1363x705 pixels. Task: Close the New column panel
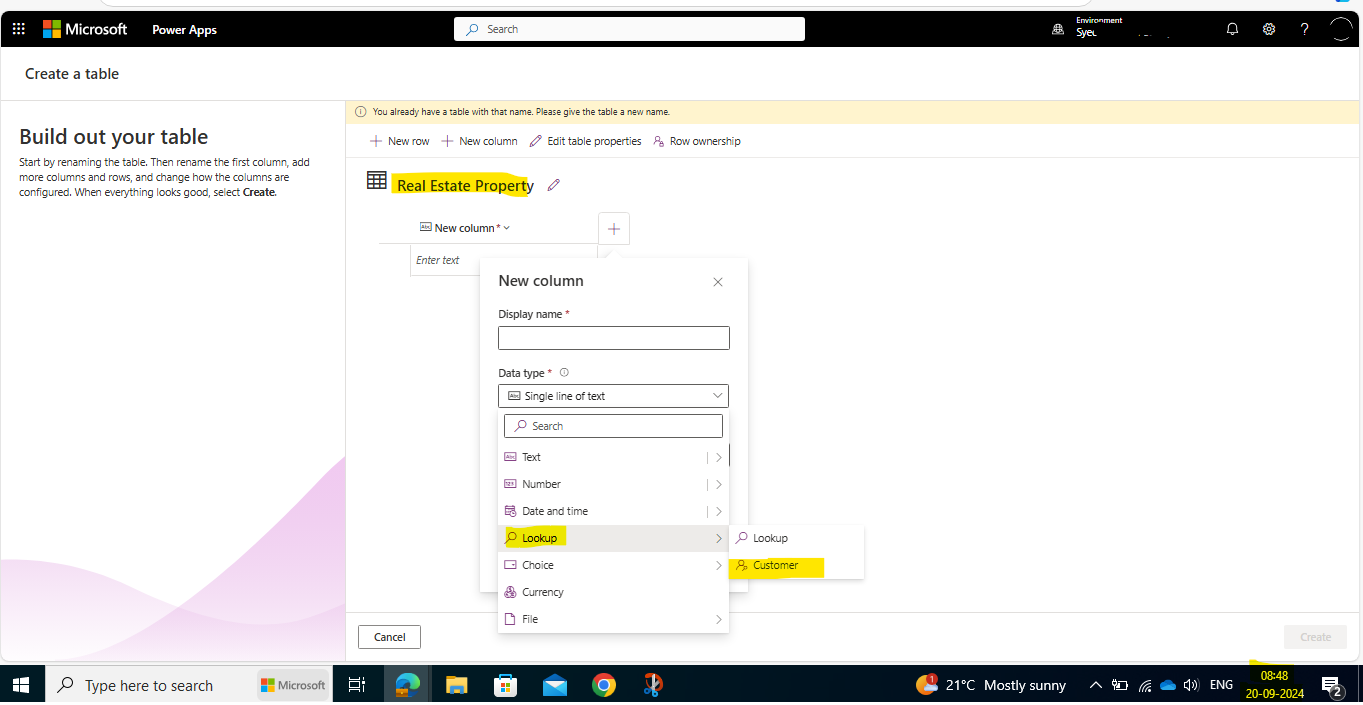[x=718, y=282]
